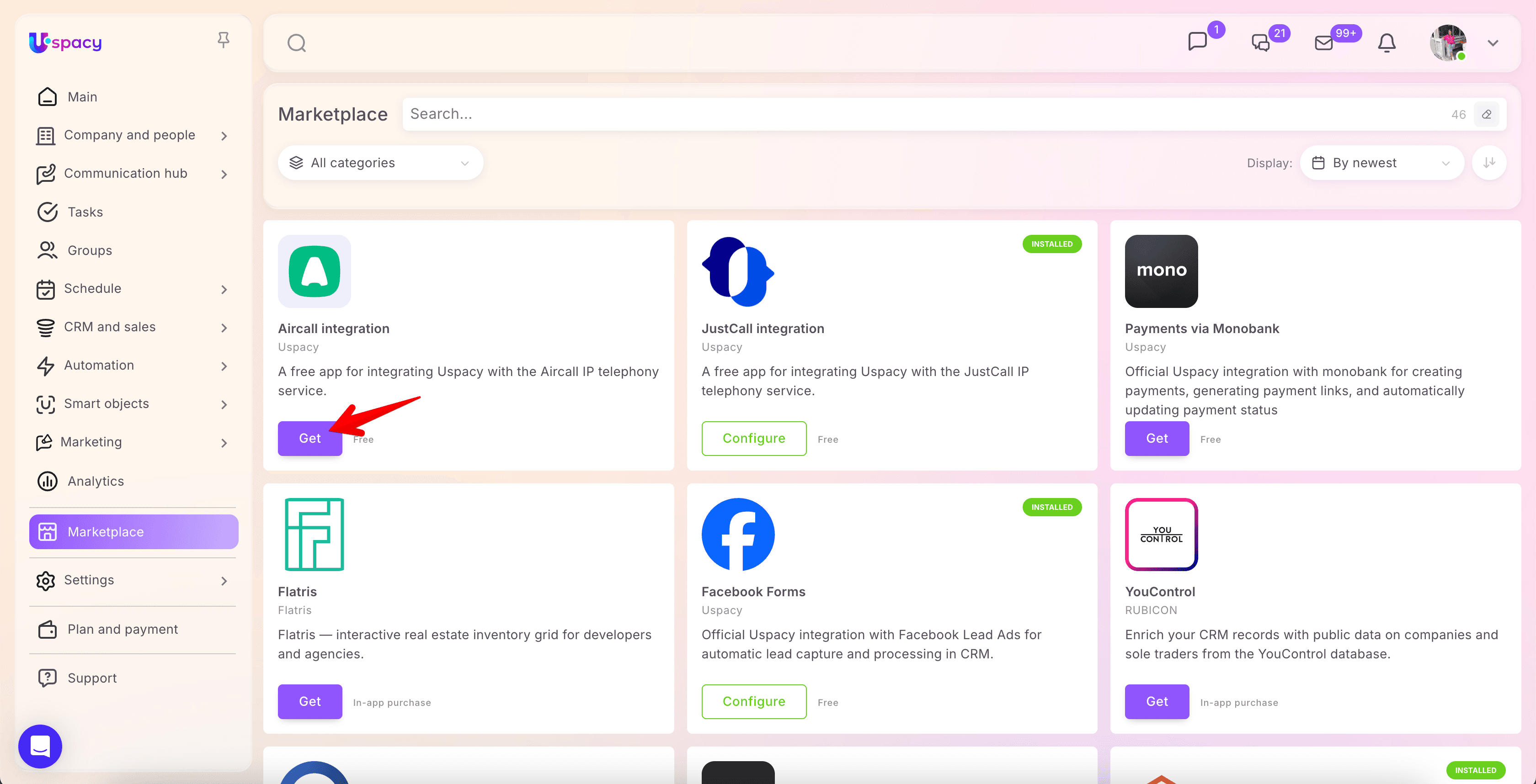Pin the sidebar with the pin icon

click(x=224, y=40)
